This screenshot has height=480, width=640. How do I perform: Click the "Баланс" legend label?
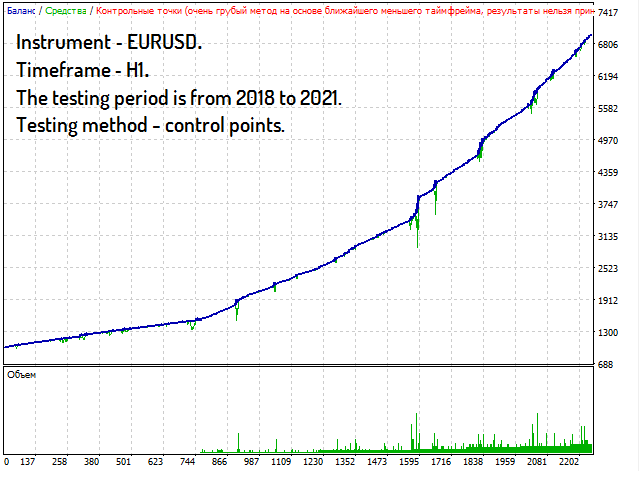[x=18, y=10]
